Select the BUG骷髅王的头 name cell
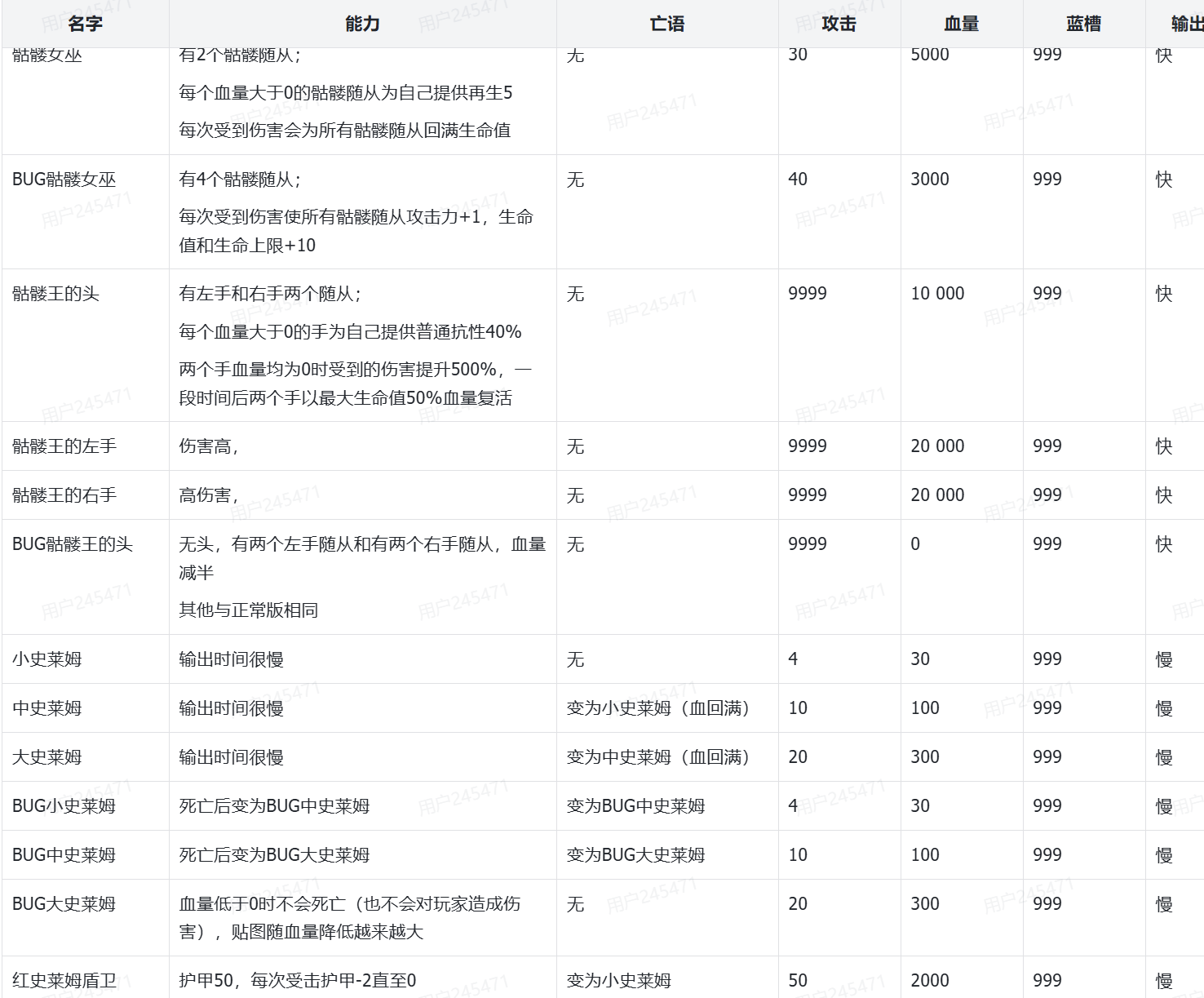 [73, 544]
